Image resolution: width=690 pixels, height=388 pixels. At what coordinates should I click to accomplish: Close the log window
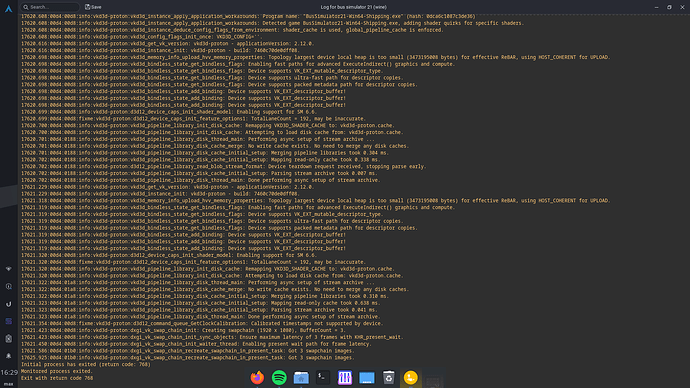coord(682,7)
